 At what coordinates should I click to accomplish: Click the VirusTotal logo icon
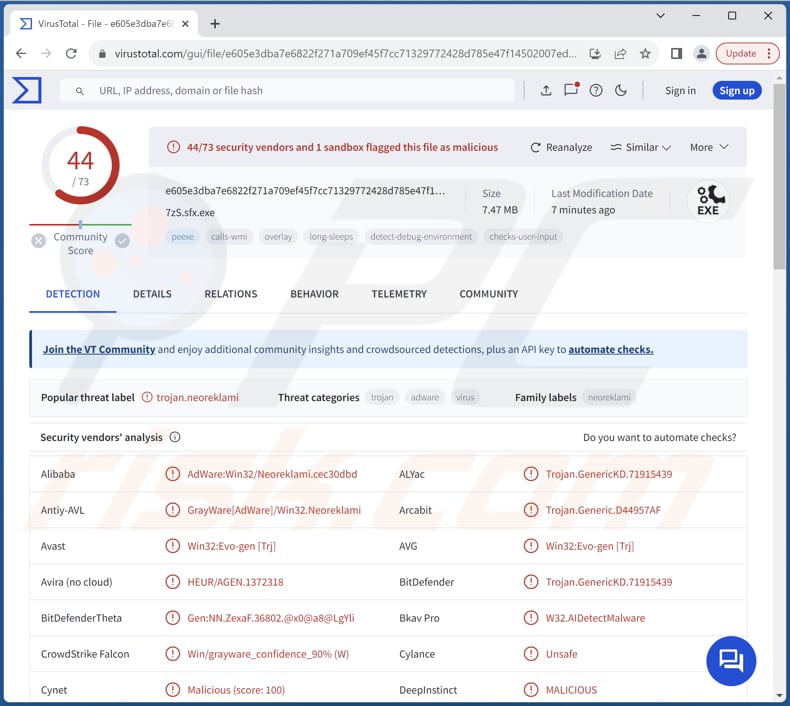pyautogui.click(x=27, y=90)
